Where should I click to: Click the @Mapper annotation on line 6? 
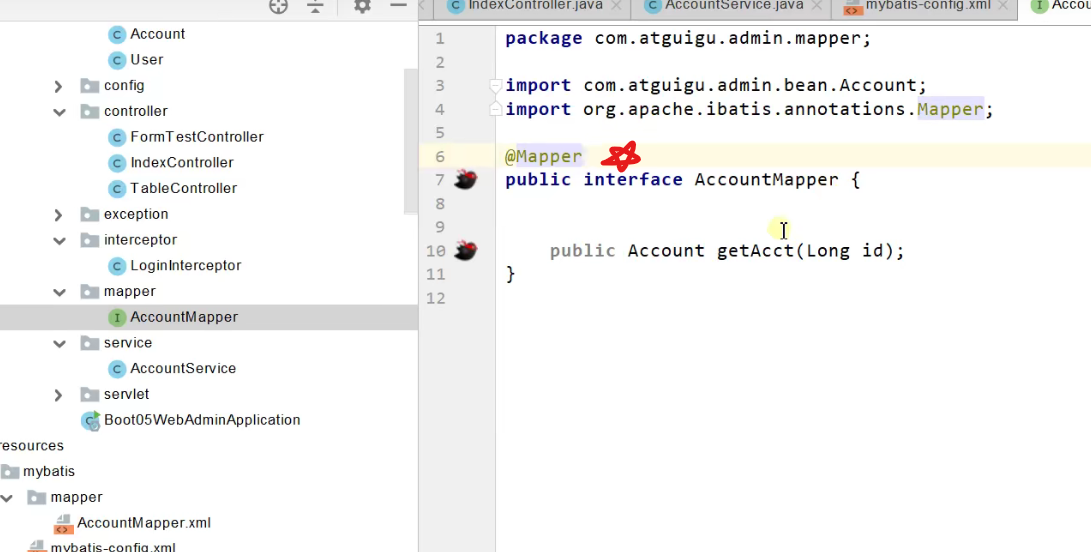pos(543,157)
